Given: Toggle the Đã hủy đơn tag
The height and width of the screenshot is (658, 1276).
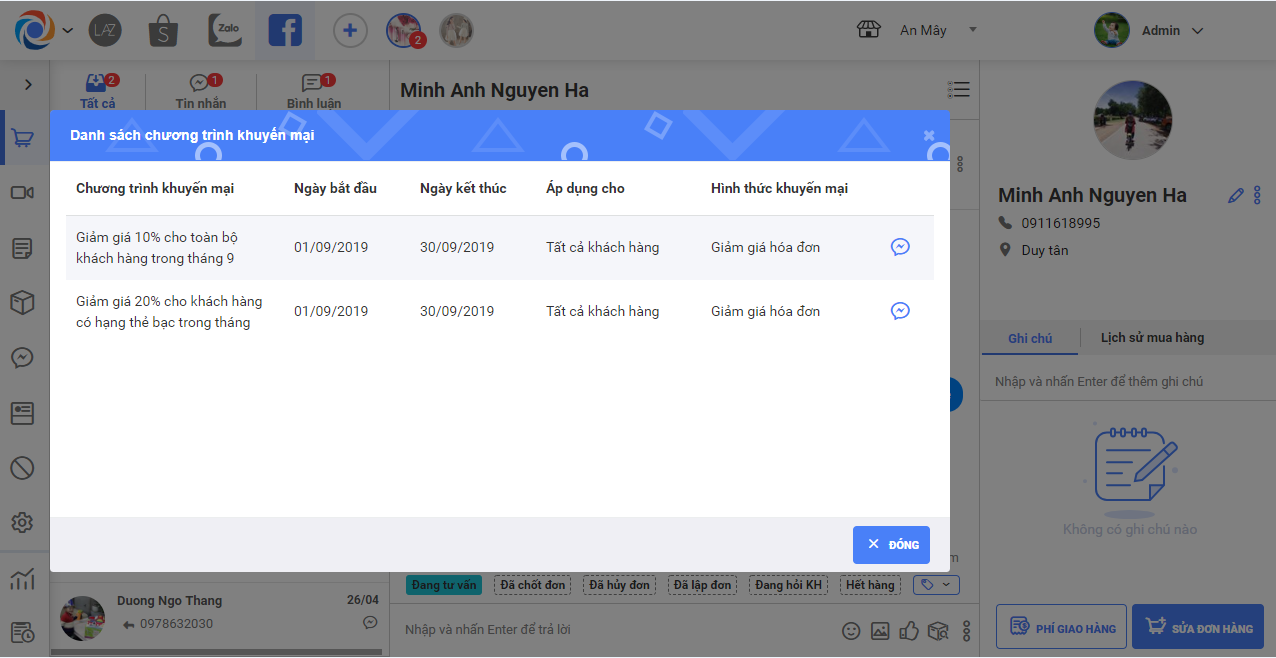Looking at the screenshot, I should (x=619, y=585).
